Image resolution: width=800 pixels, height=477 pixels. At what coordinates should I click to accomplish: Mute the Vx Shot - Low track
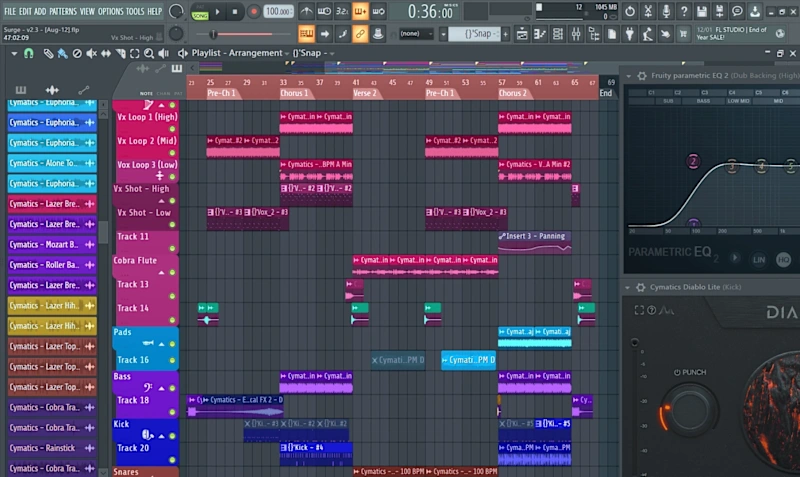[172, 224]
